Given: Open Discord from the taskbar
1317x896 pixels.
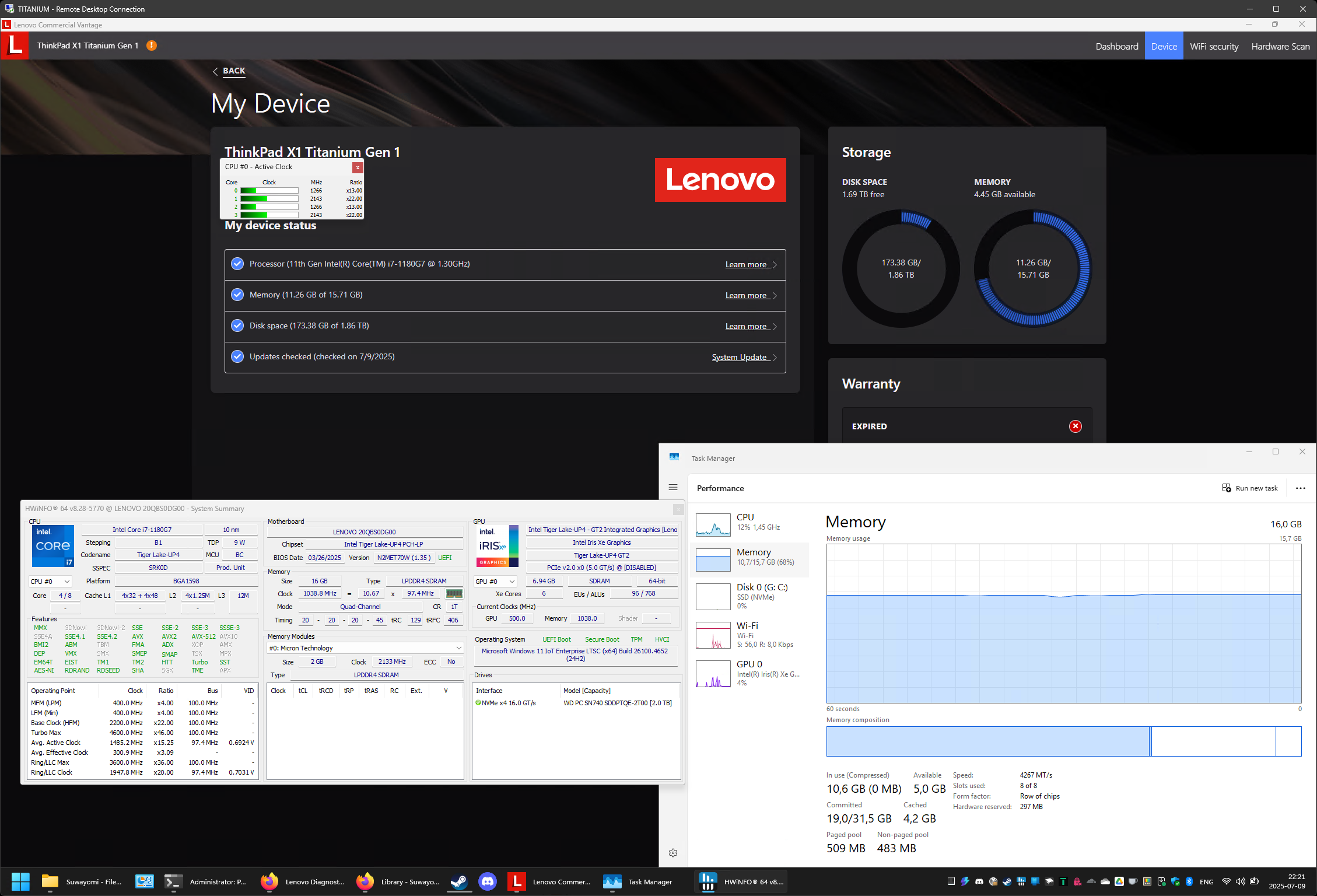Looking at the screenshot, I should pos(487,881).
